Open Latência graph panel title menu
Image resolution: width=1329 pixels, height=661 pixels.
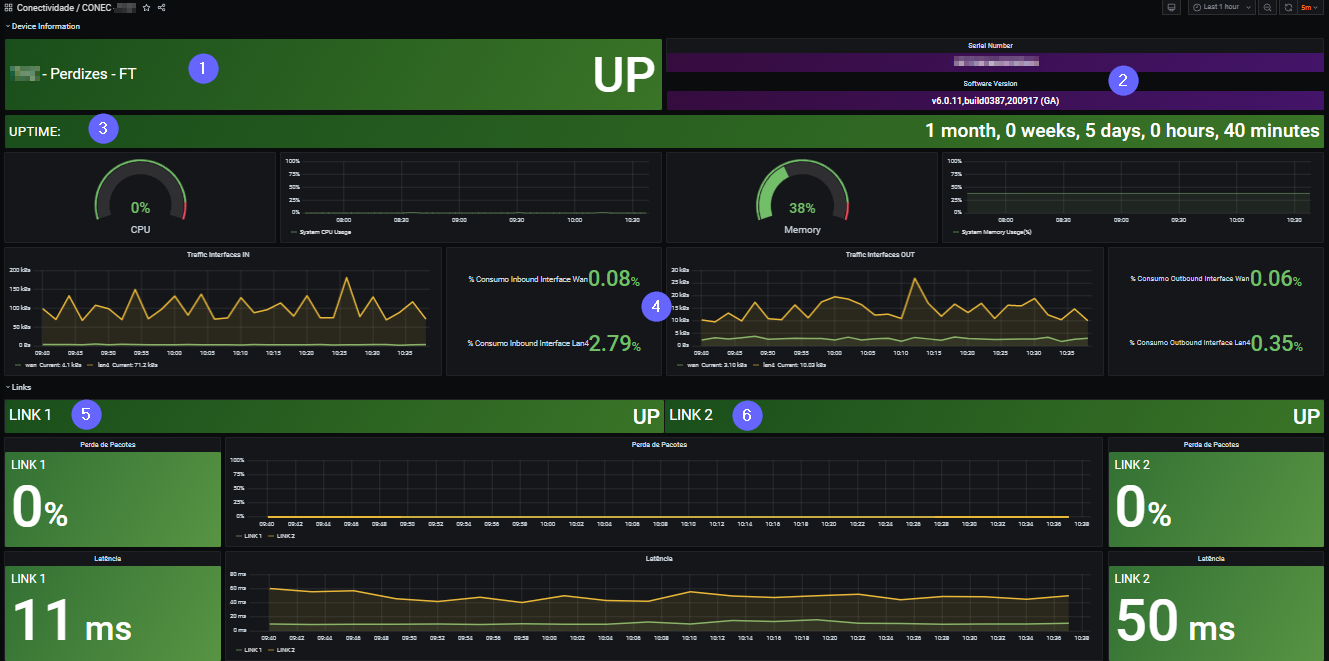659,558
